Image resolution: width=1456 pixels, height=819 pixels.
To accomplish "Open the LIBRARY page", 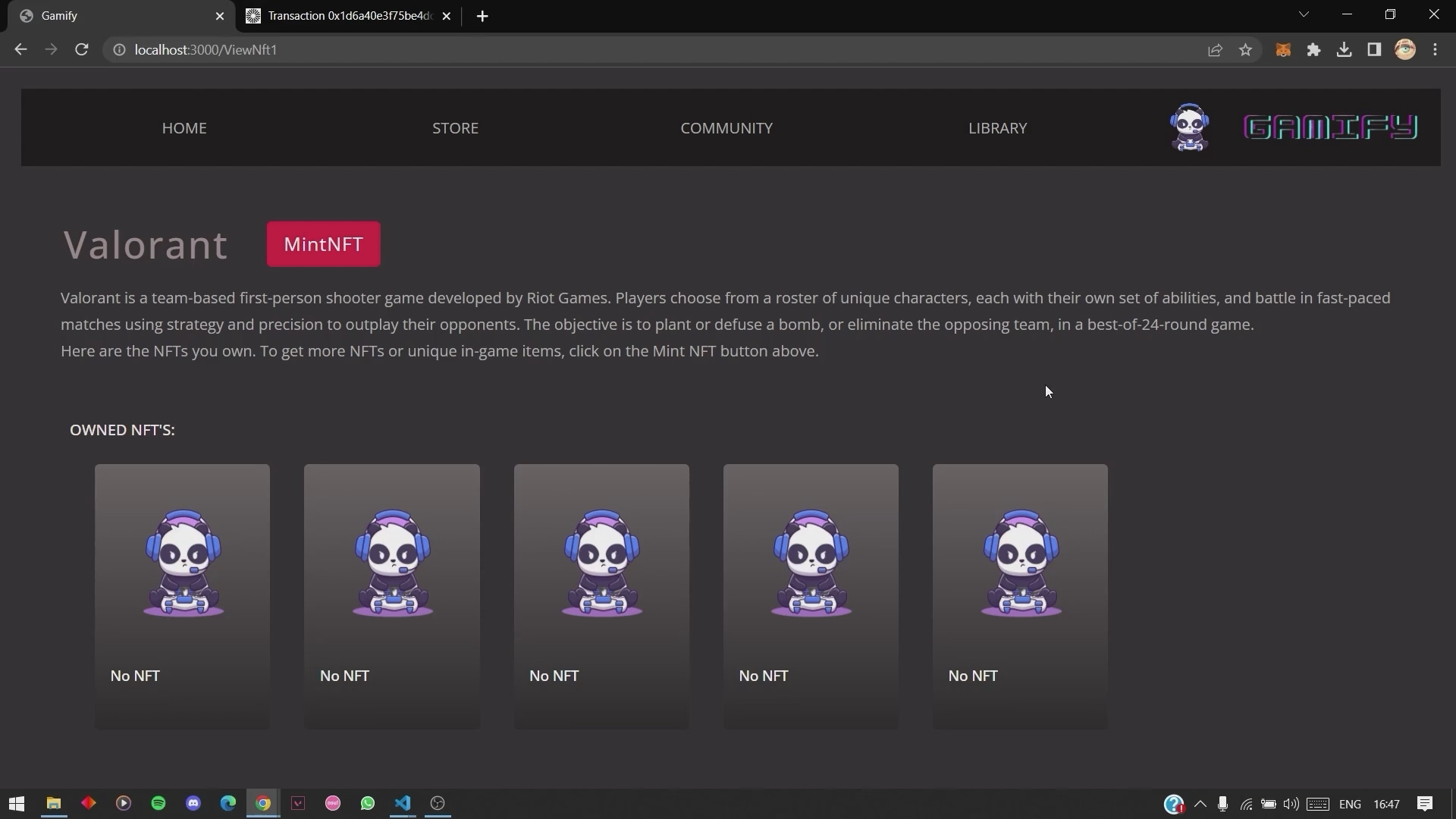I will click(997, 128).
